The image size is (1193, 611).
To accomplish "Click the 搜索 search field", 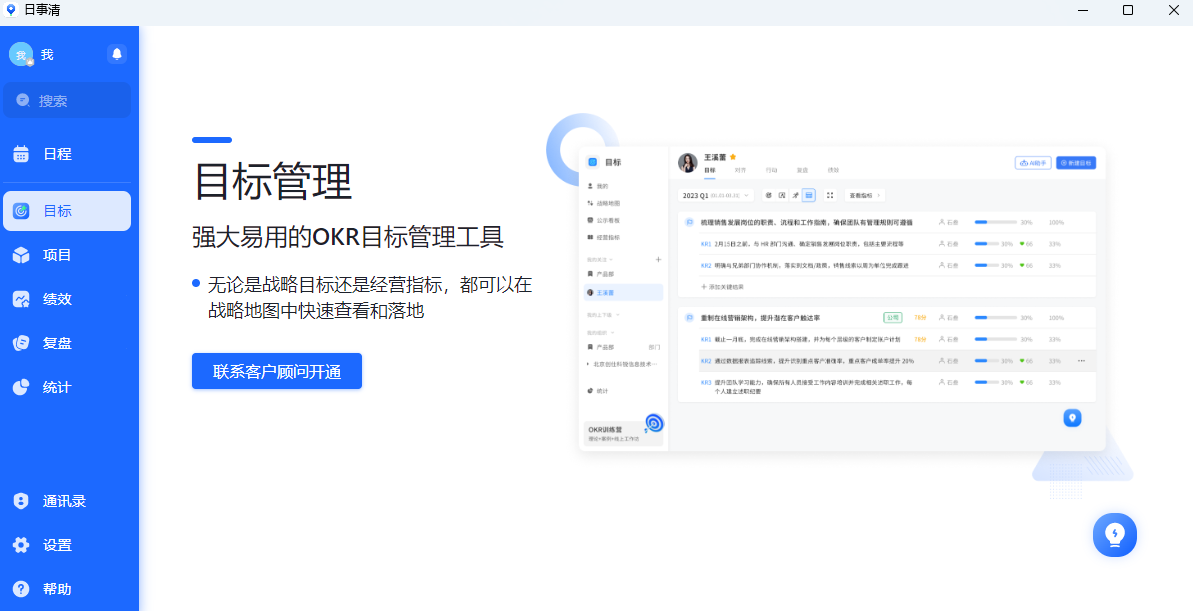I will (67, 99).
